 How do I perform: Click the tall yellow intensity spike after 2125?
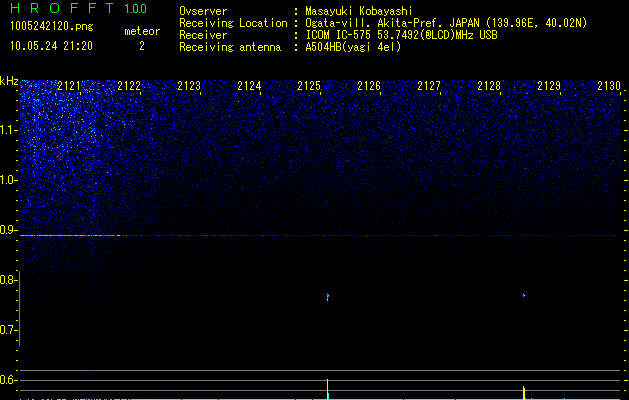328,389
